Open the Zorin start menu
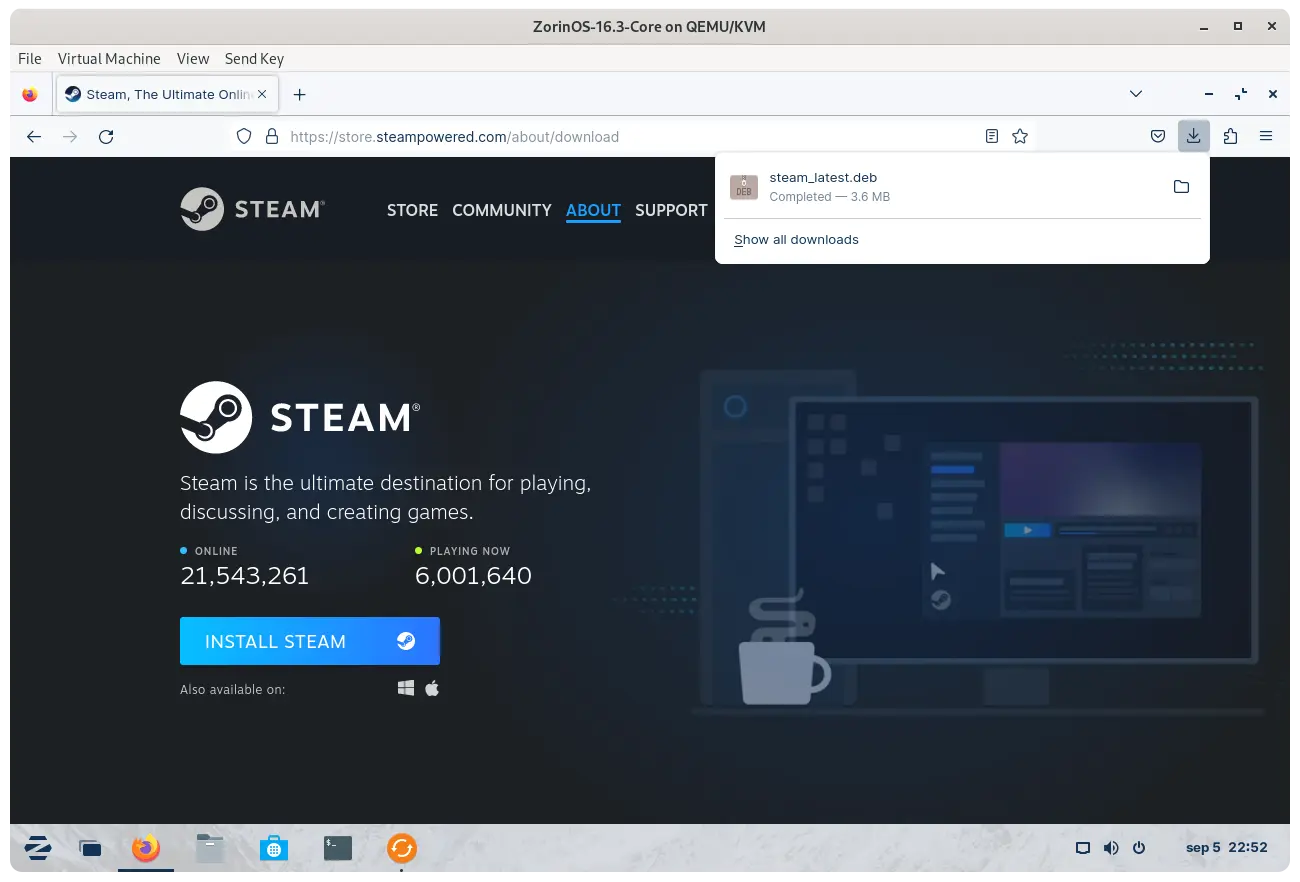 tap(38, 848)
